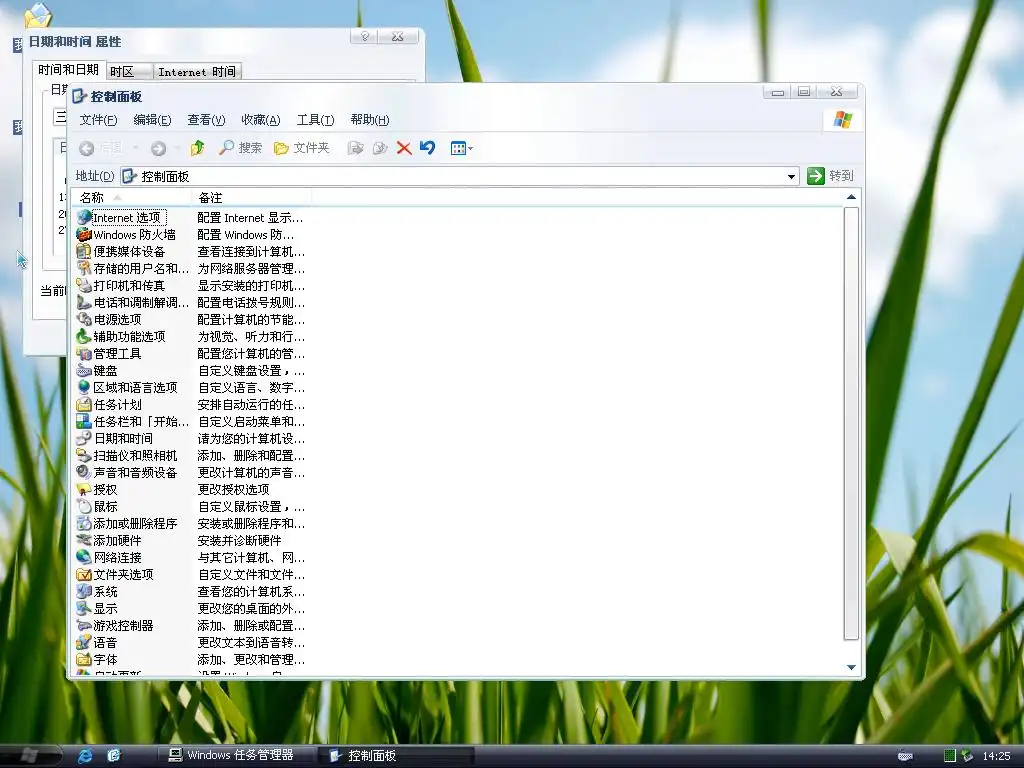Click the taskbar clock showing 14:25
The width and height of the screenshot is (1024, 768).
[996, 756]
